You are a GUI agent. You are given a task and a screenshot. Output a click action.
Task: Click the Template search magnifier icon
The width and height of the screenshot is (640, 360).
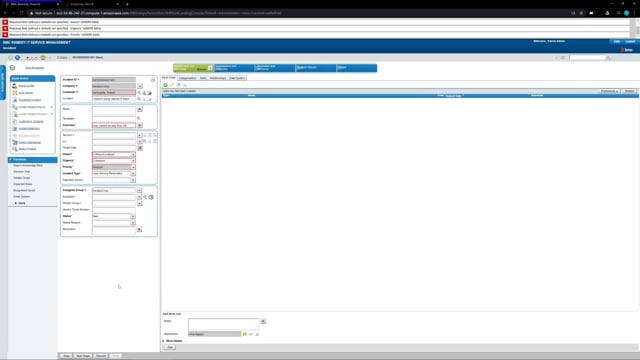(139, 118)
